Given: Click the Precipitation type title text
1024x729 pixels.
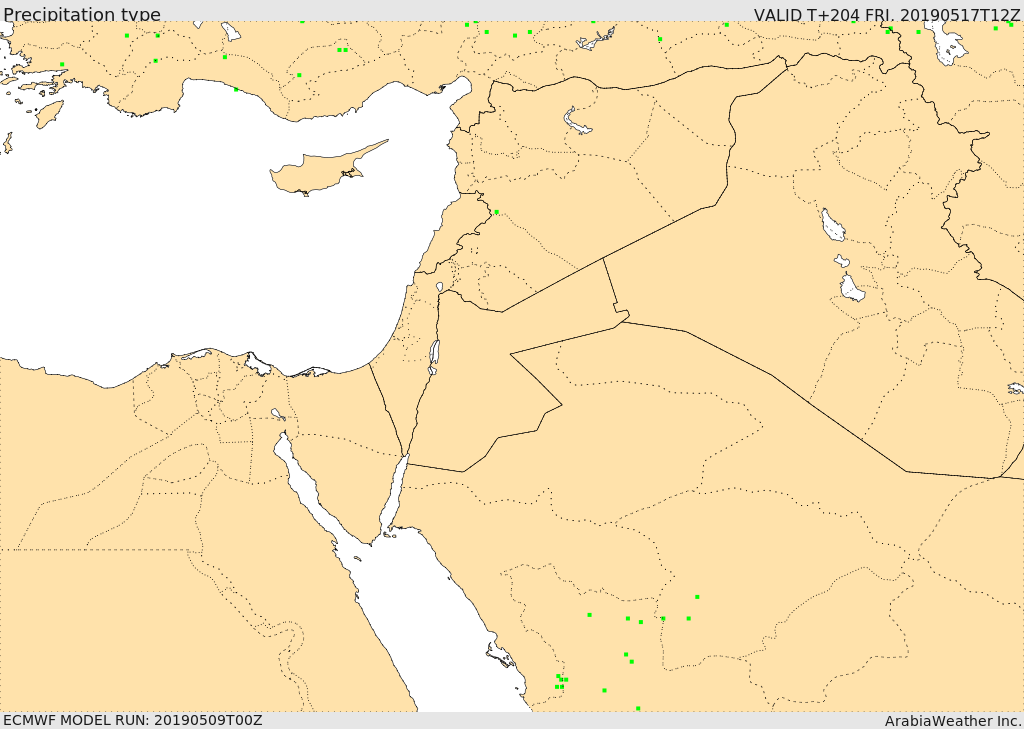Looking at the screenshot, I should pos(81,14).
